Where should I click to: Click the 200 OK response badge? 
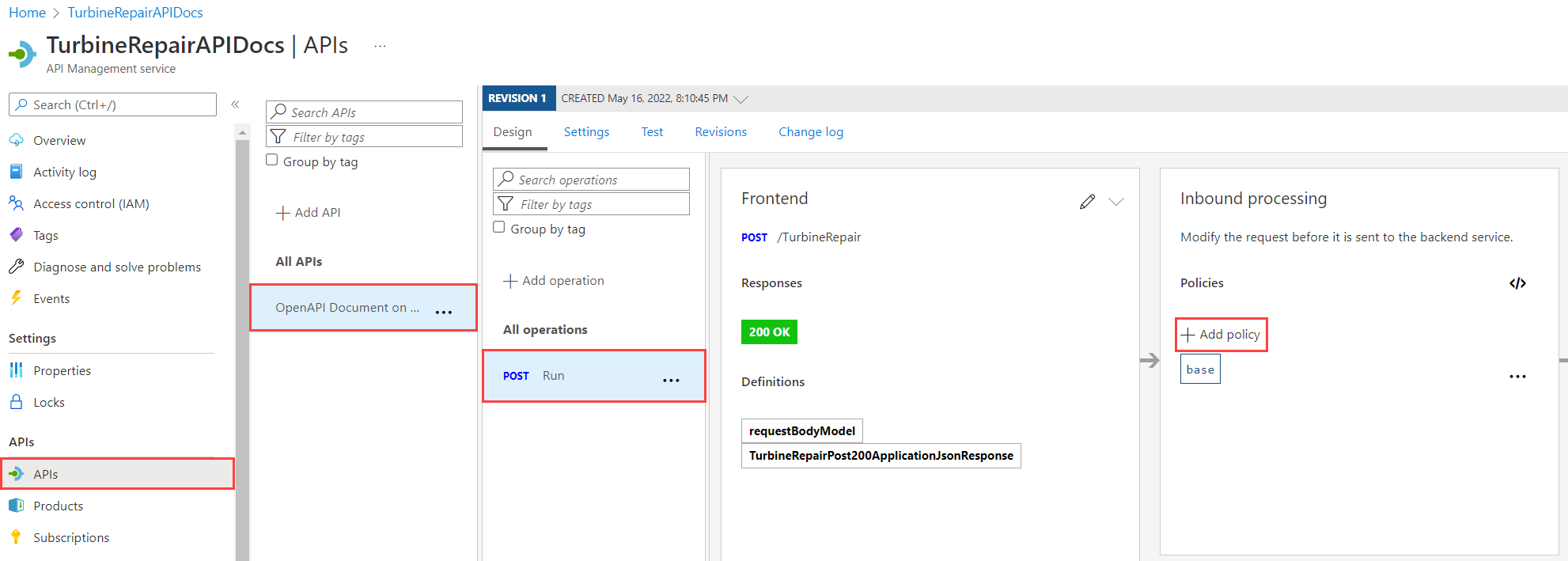(769, 332)
